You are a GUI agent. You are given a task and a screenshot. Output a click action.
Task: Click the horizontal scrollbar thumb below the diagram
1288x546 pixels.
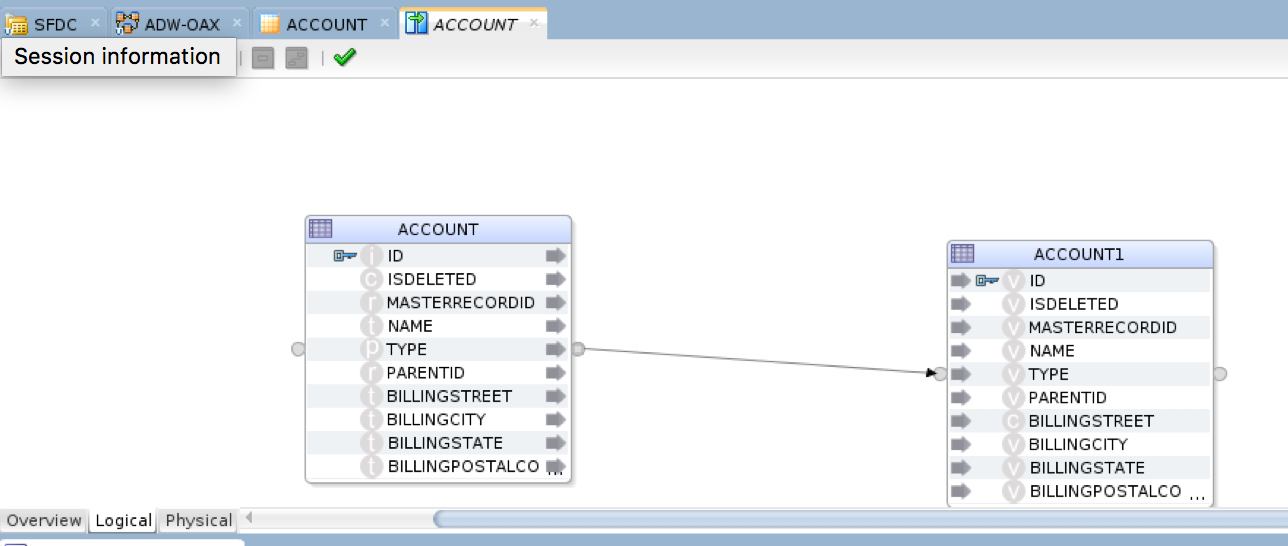pos(860,519)
